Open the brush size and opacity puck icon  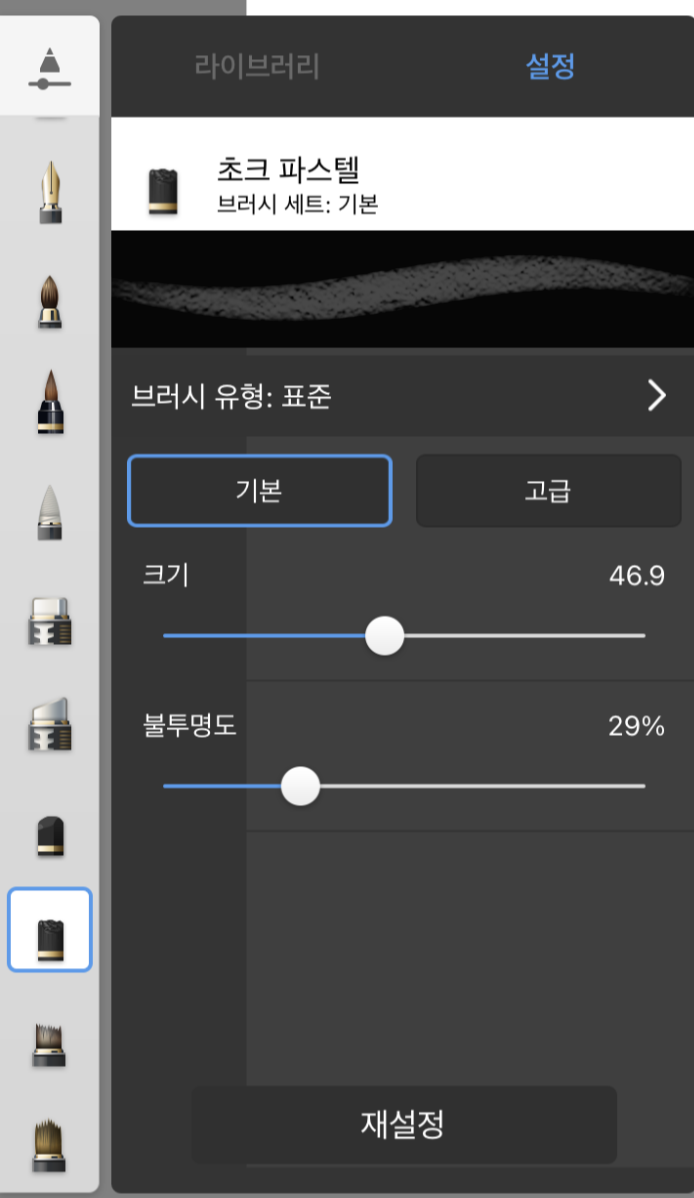[50, 68]
